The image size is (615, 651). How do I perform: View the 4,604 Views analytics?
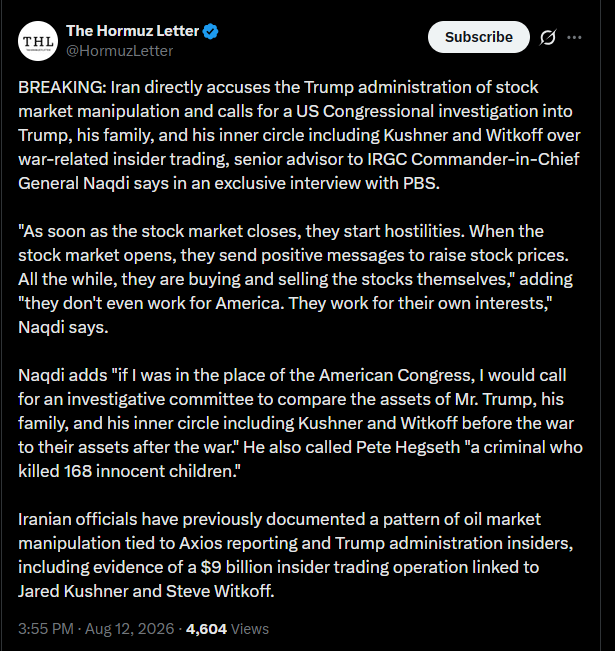coord(227,629)
